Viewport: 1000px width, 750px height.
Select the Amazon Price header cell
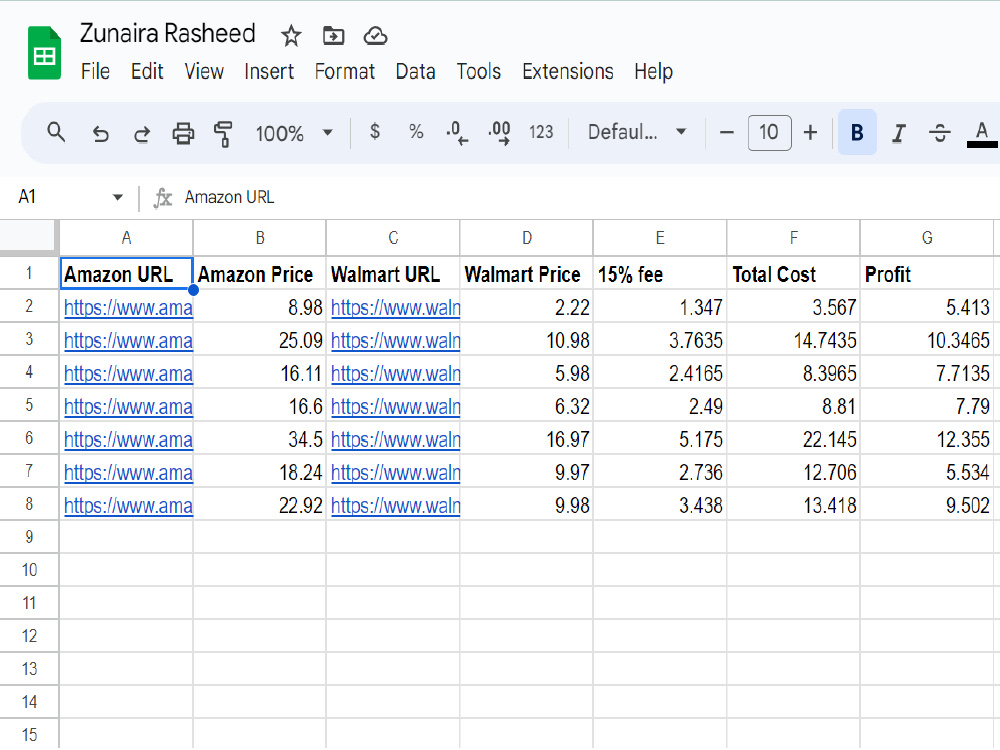tap(260, 274)
